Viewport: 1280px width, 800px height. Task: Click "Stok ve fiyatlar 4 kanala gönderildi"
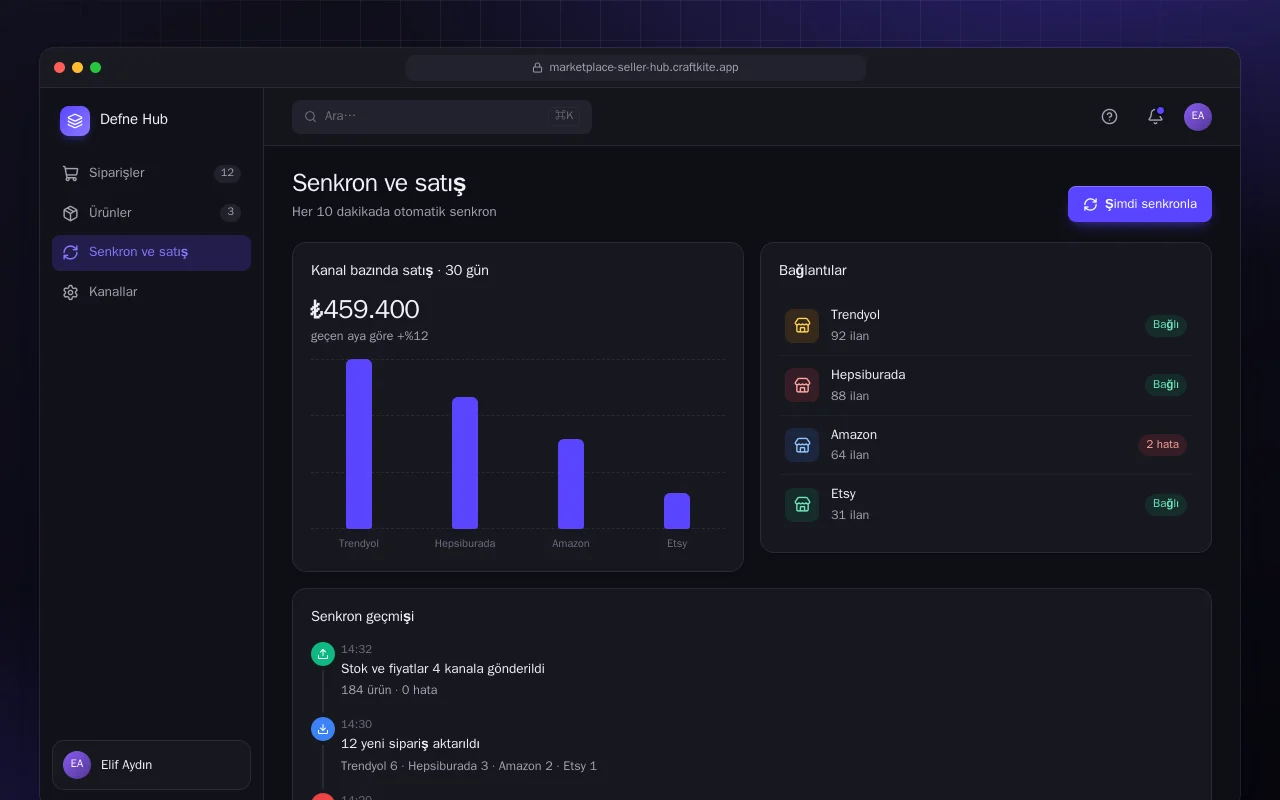443,669
